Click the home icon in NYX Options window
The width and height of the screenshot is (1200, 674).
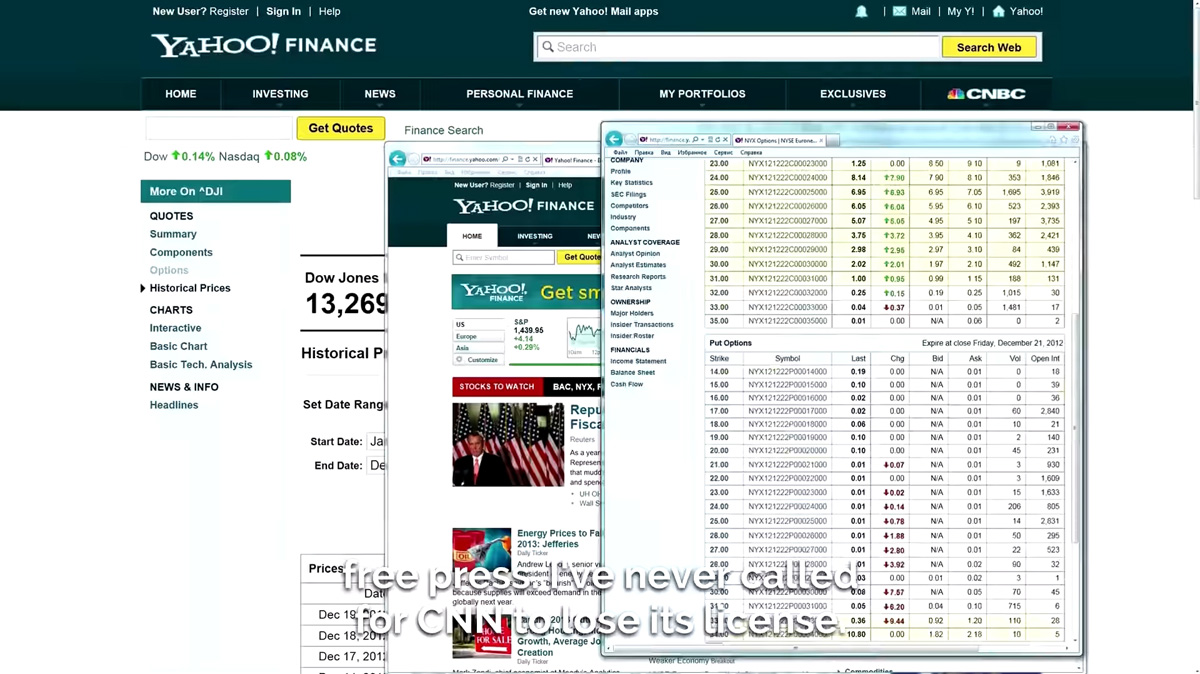pyautogui.click(x=1052, y=140)
